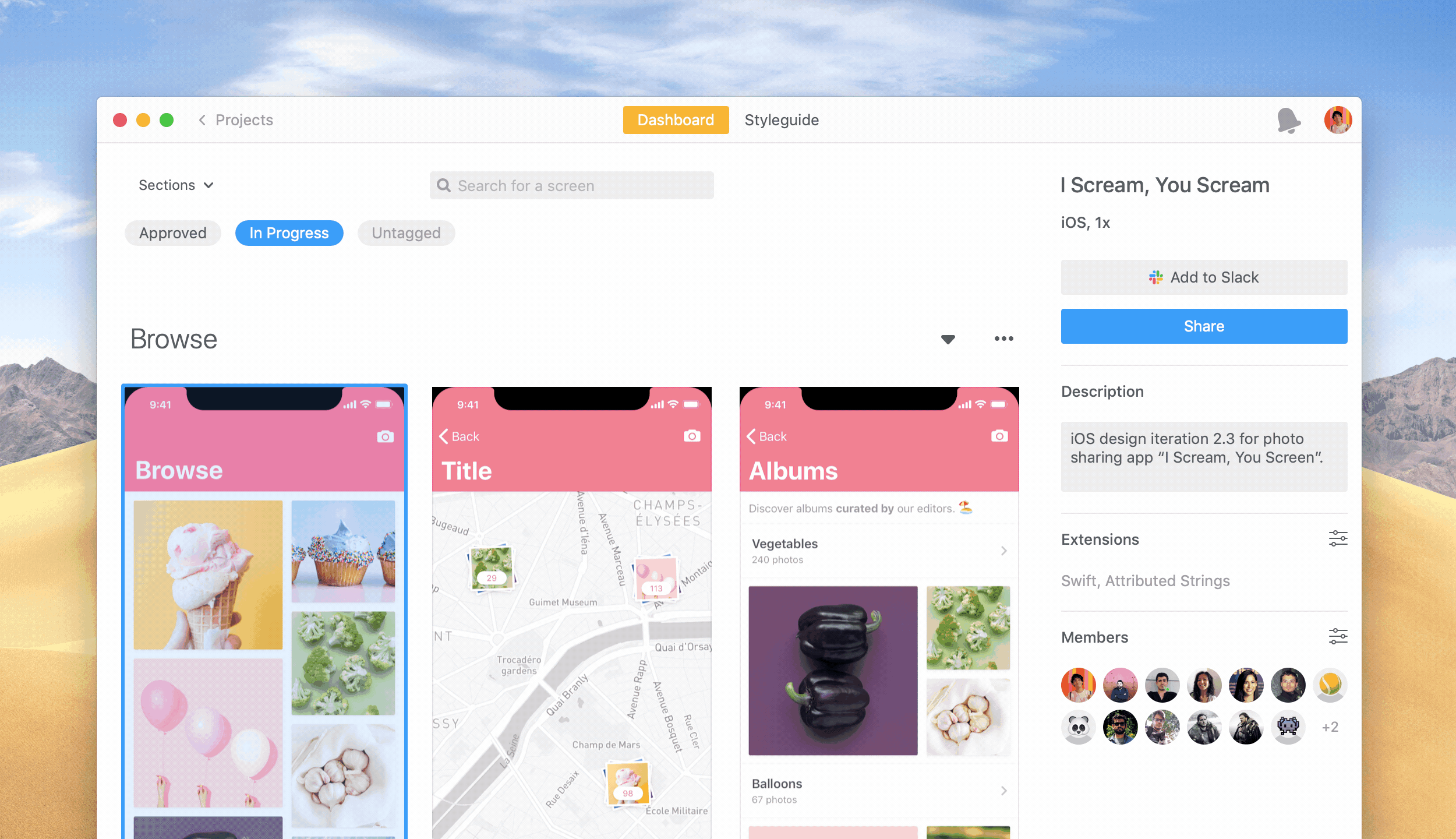Select the In Progress filter toggle
This screenshot has height=839, width=1456.
(289, 233)
